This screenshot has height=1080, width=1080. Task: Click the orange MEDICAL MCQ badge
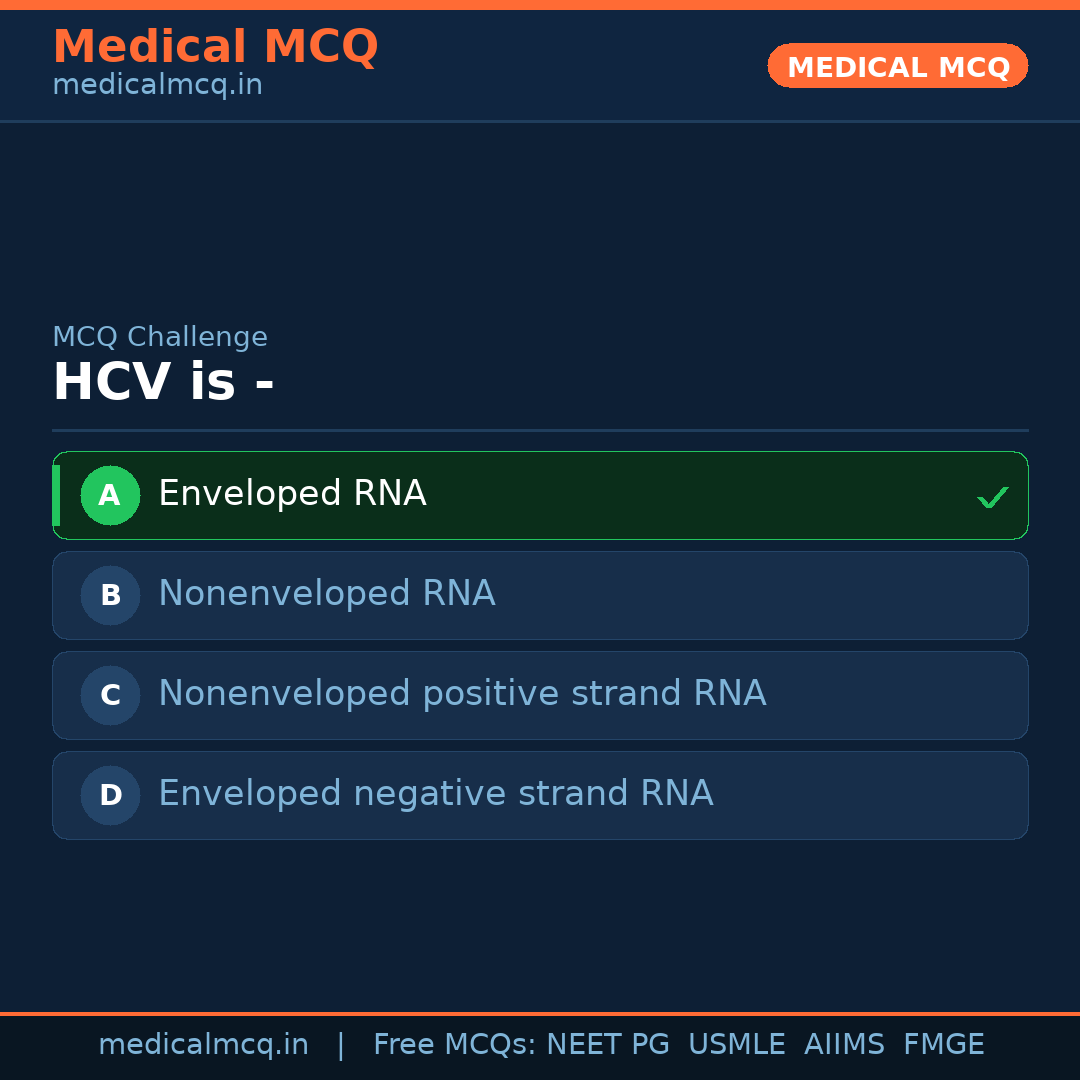click(897, 66)
